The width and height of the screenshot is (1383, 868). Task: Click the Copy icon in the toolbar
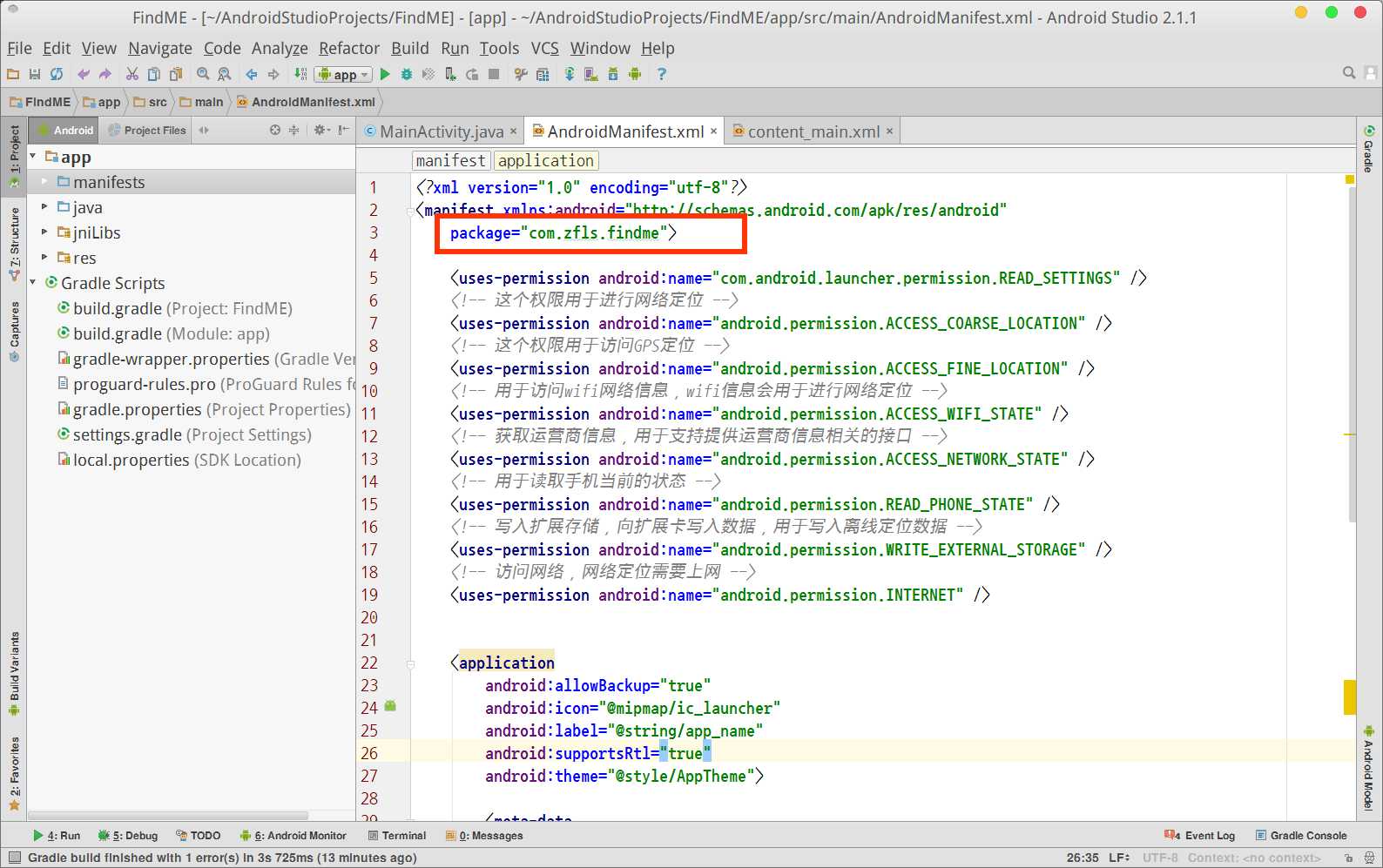(154, 74)
